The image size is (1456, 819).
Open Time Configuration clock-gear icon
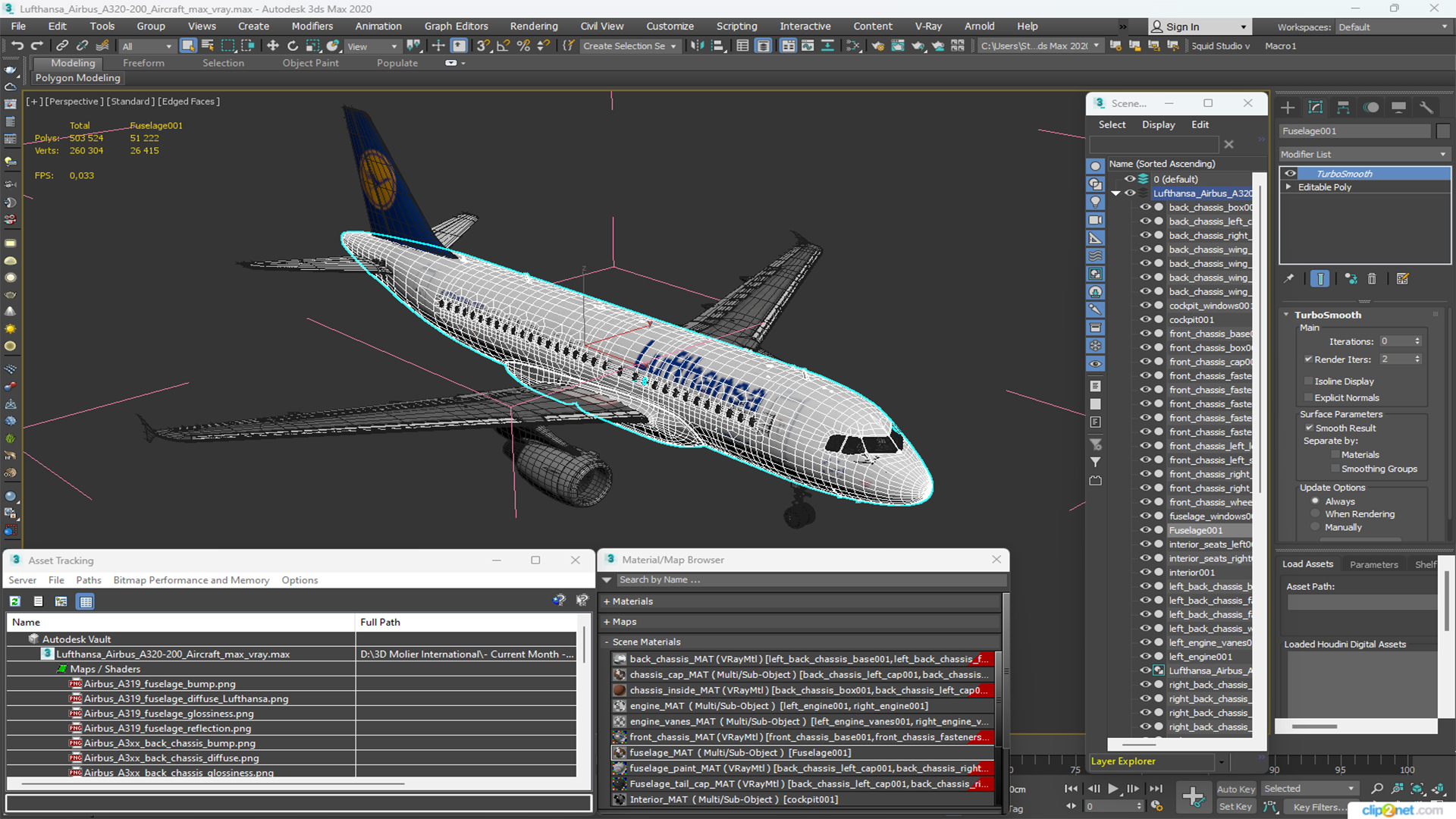[x=1156, y=806]
